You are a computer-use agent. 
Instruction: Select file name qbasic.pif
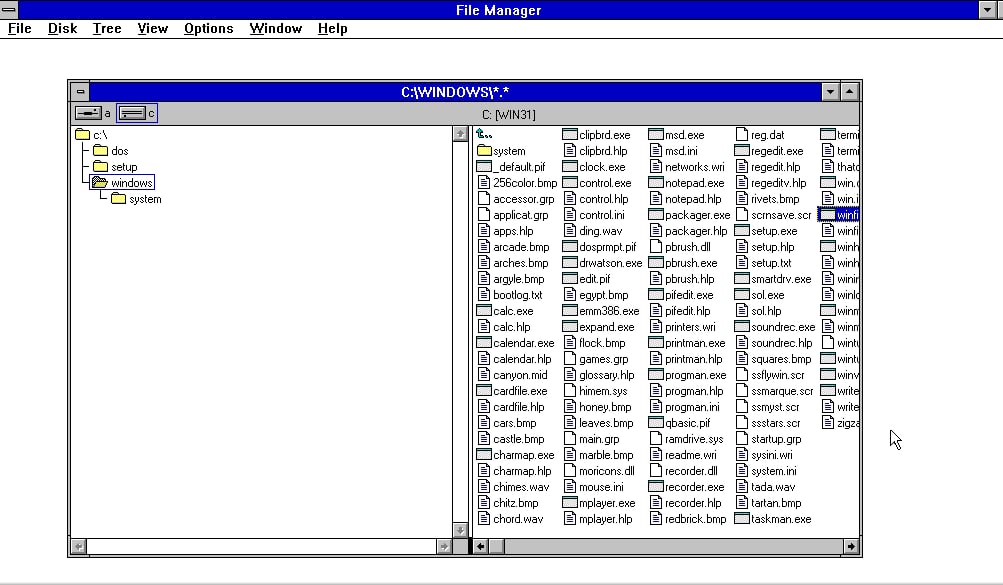688,423
